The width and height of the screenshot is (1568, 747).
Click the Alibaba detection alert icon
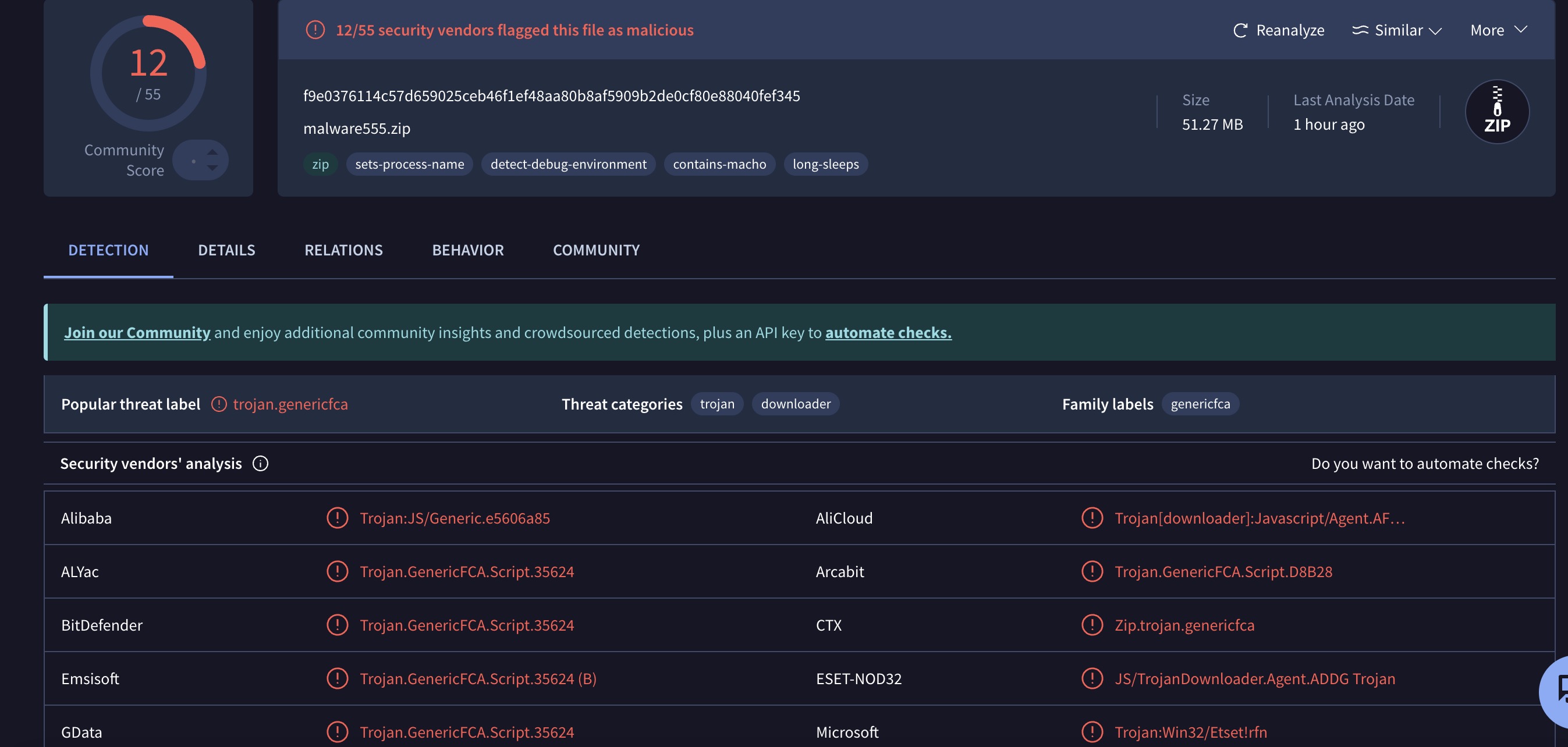(337, 518)
